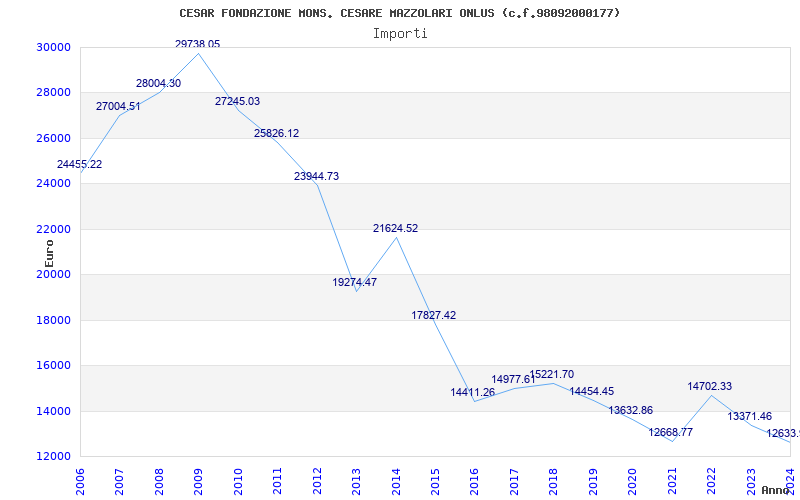
Task: Click the x-axis year 2022
Action: (712, 481)
